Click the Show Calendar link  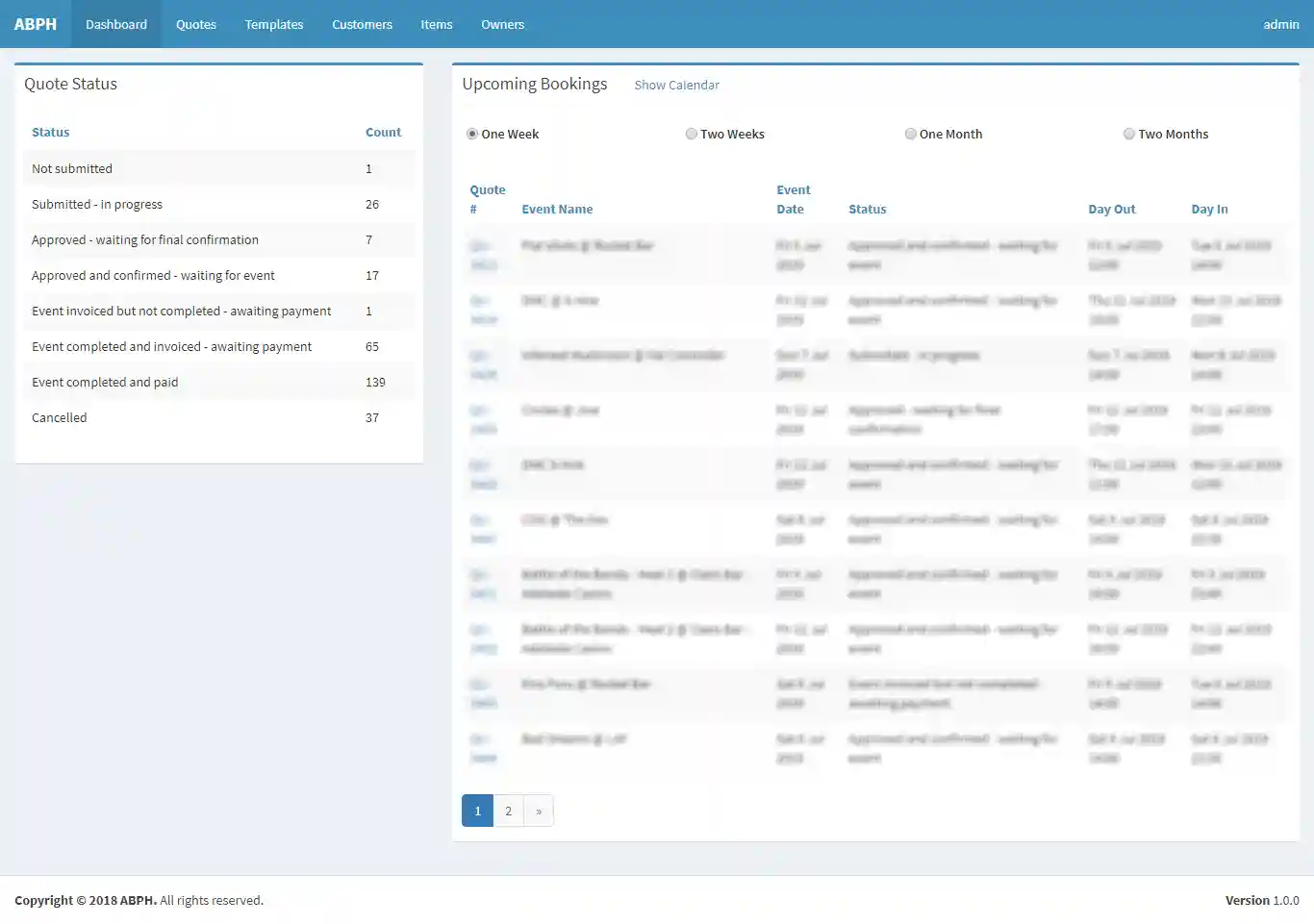coord(676,85)
